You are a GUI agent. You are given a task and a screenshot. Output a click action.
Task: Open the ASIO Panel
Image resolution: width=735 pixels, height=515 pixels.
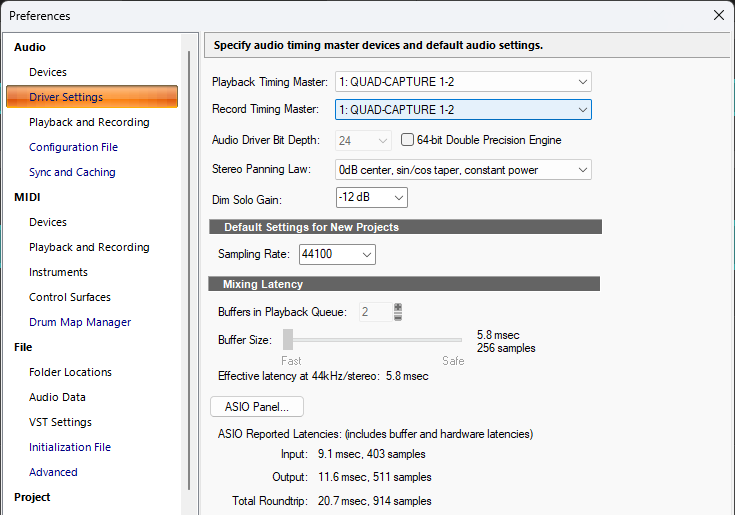pos(257,407)
